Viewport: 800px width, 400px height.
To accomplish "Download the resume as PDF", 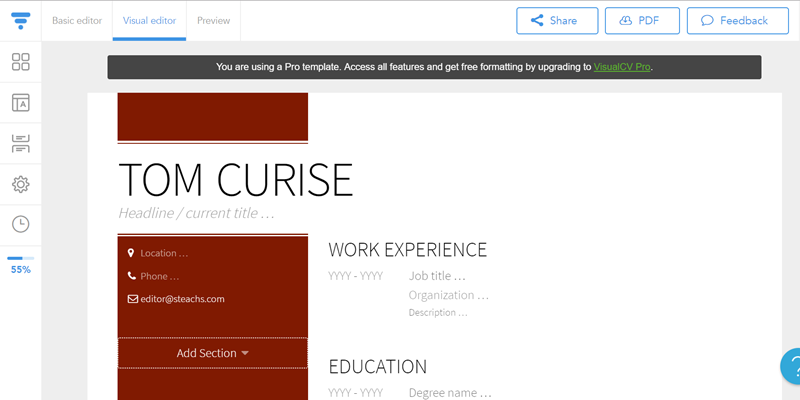I will pyautogui.click(x=642, y=20).
